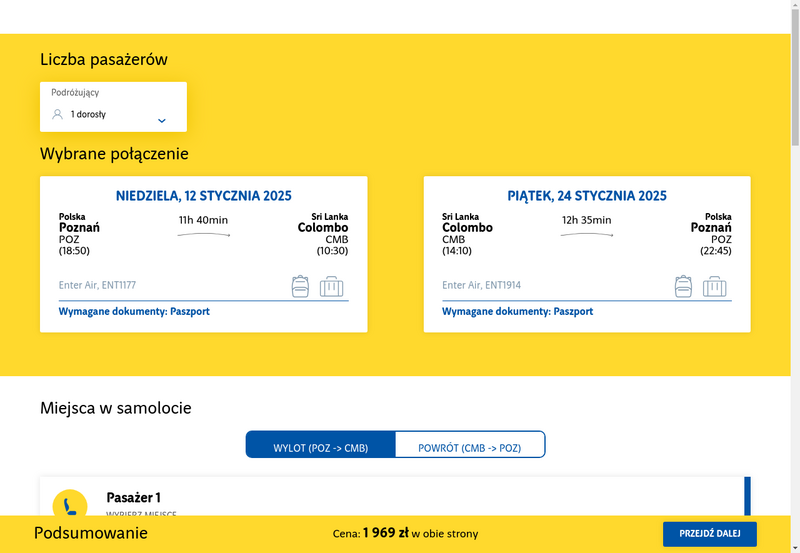Click flight arrow under 11h 40min duration
800x553 pixels.
pos(204,235)
